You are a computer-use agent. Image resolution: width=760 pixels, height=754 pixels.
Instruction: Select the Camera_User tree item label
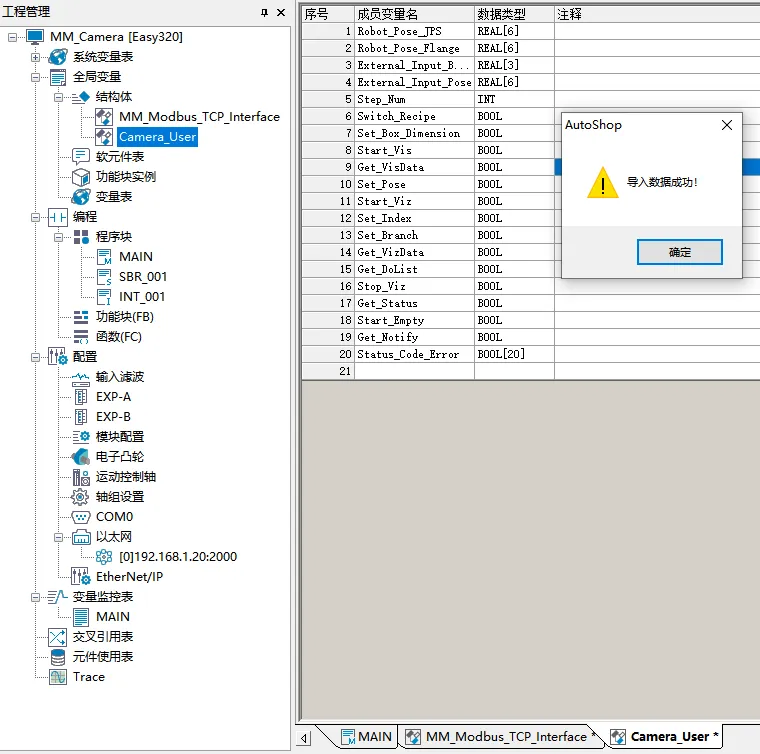158,137
